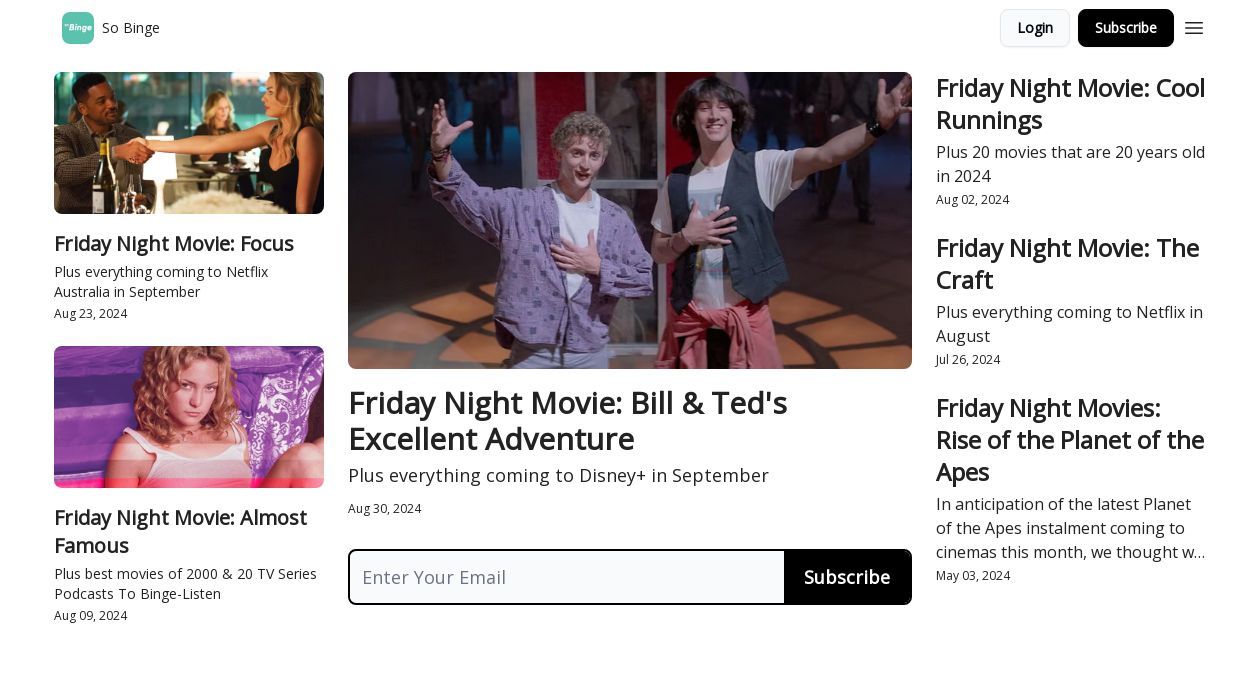Viewport: 1260px width, 700px height.
Task: Click the Login button
Action: pyautogui.click(x=1035, y=28)
